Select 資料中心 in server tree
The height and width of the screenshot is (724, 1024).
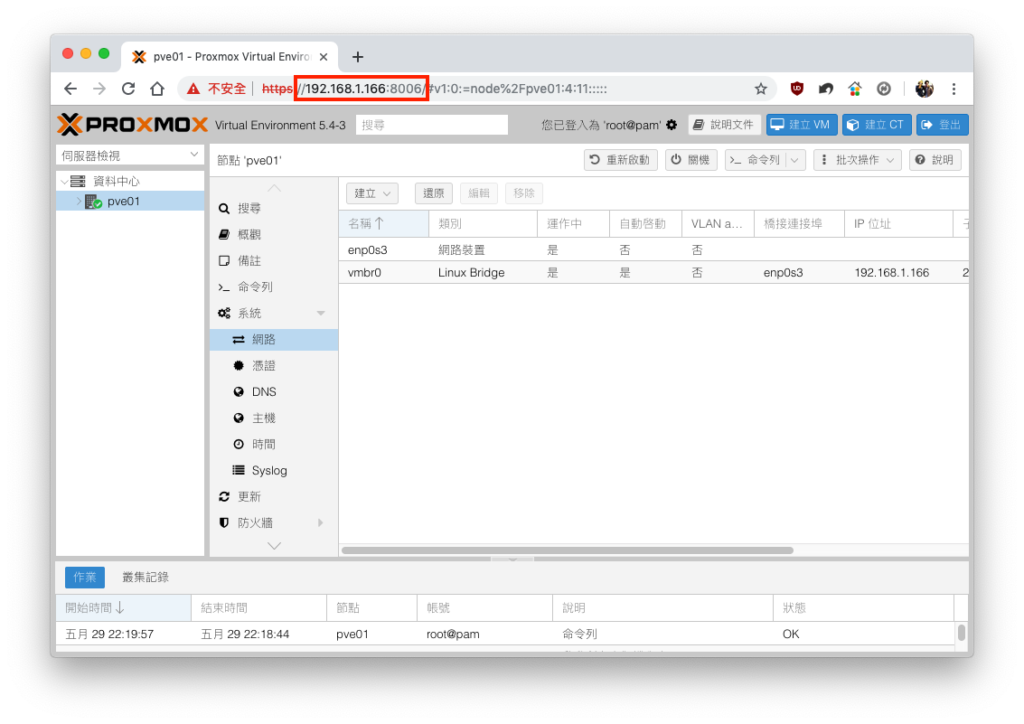(x=130, y=181)
